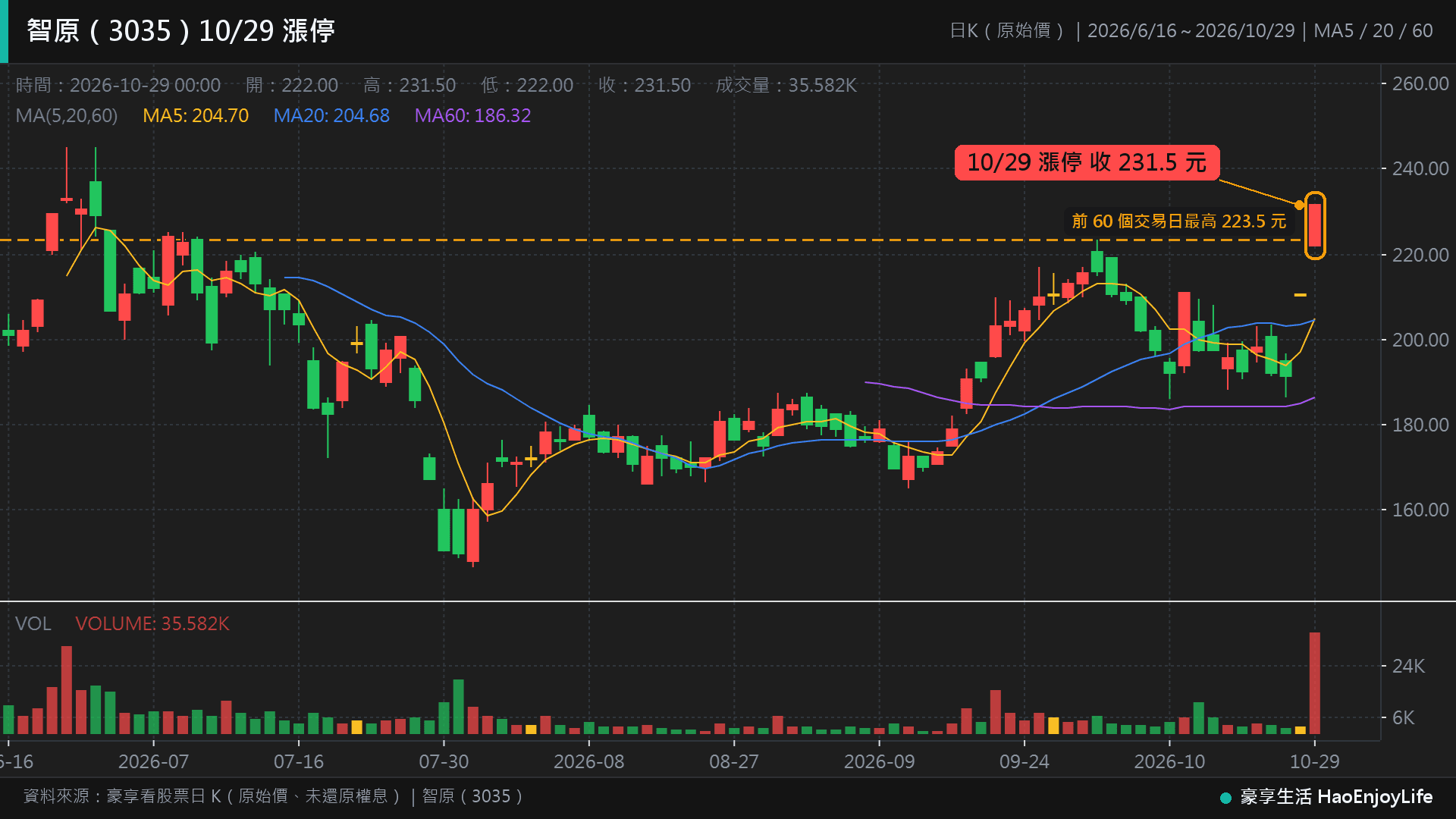Image resolution: width=1456 pixels, height=819 pixels.
Task: Click the 資料來源 footer text
Action: pyautogui.click(x=275, y=795)
